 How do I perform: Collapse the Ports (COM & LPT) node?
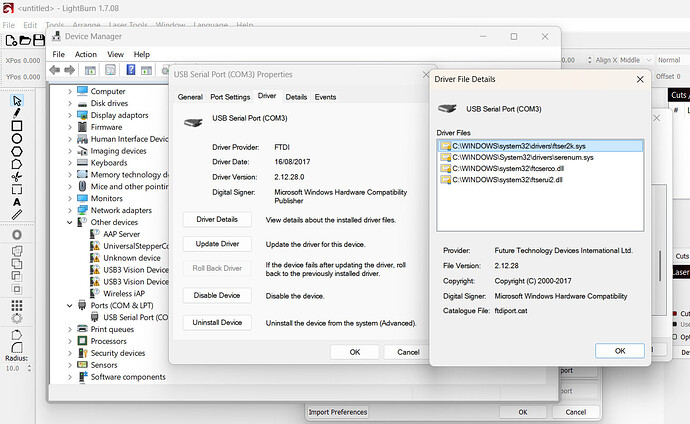tap(70, 305)
